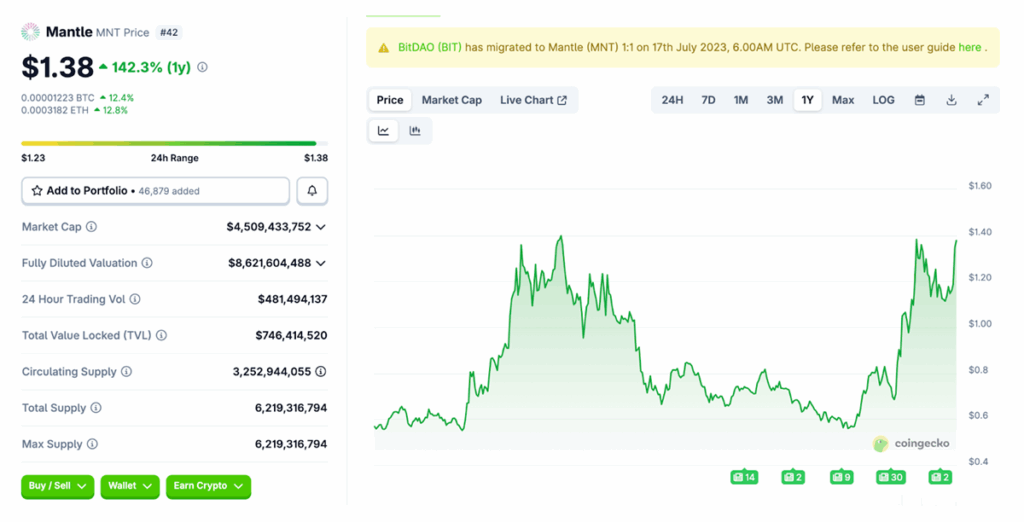Click the price alert bell icon

coord(312,191)
